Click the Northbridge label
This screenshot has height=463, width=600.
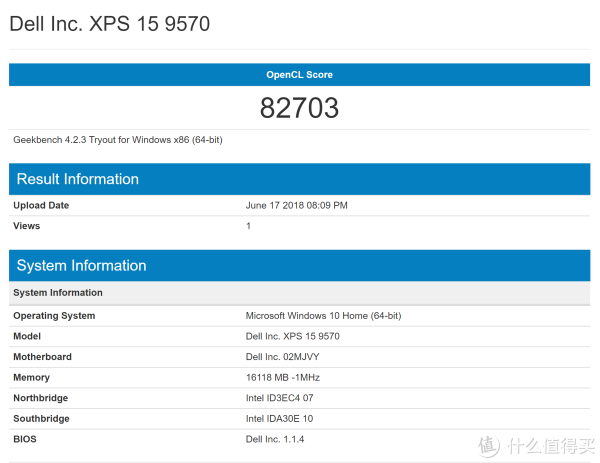pyautogui.click(x=41, y=398)
